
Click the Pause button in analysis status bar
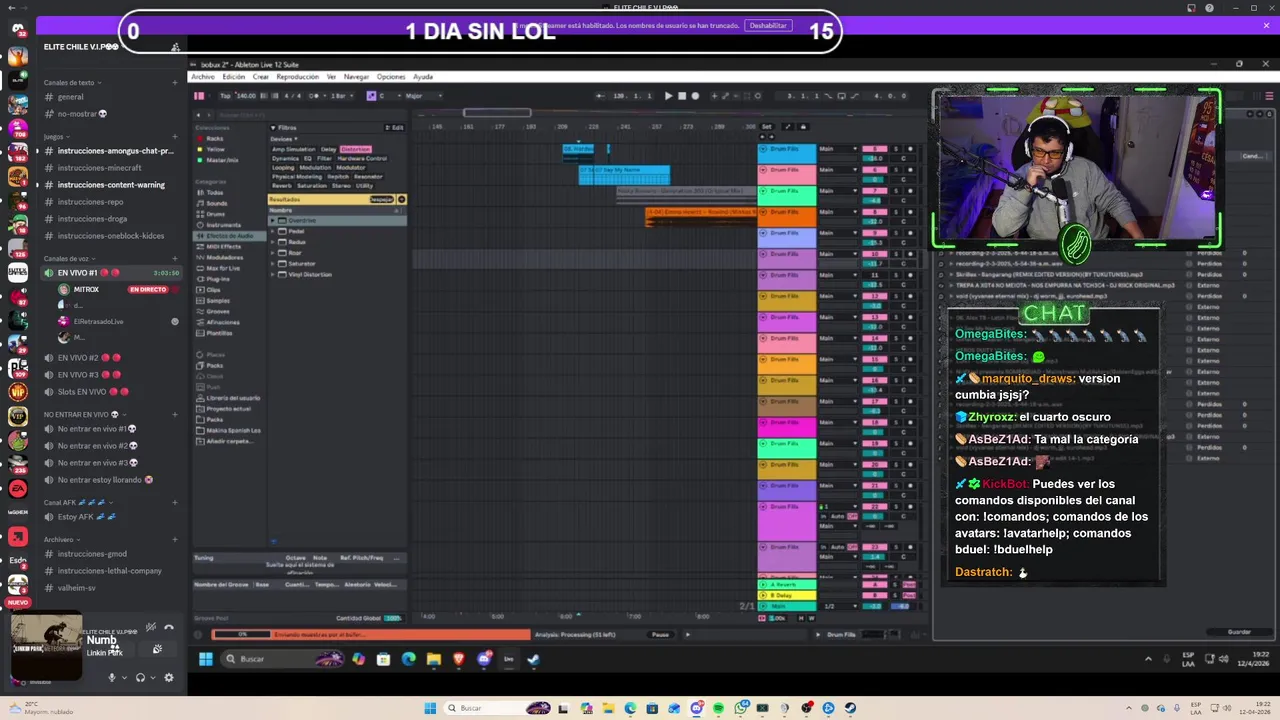pos(660,634)
